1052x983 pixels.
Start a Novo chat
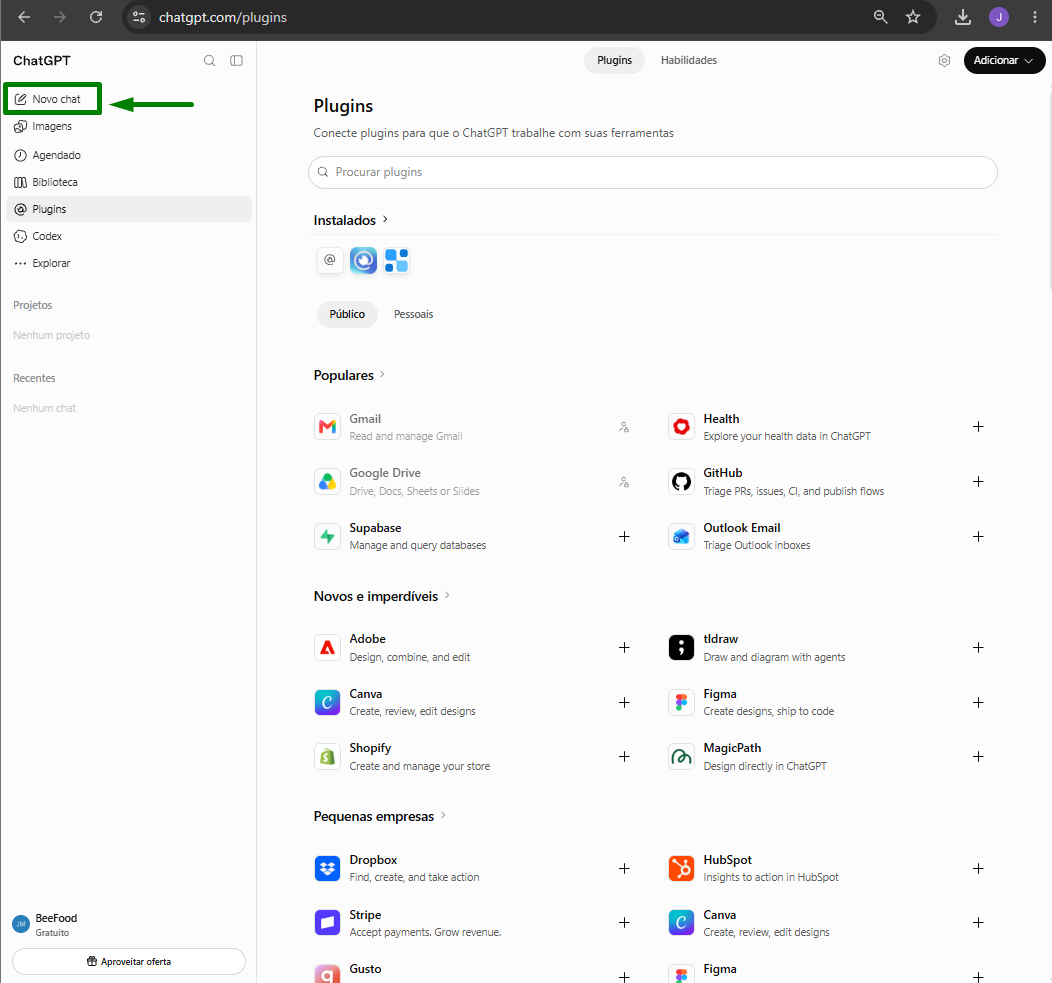pyautogui.click(x=52, y=99)
